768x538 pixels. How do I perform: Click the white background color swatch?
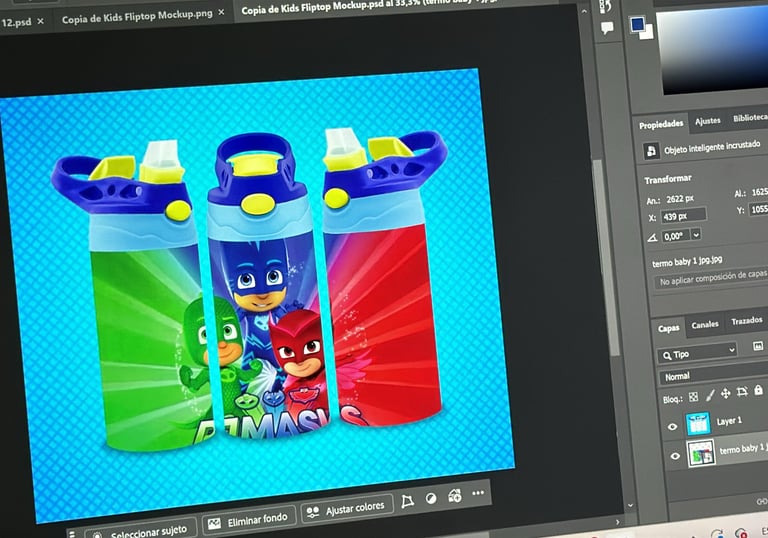[x=648, y=33]
